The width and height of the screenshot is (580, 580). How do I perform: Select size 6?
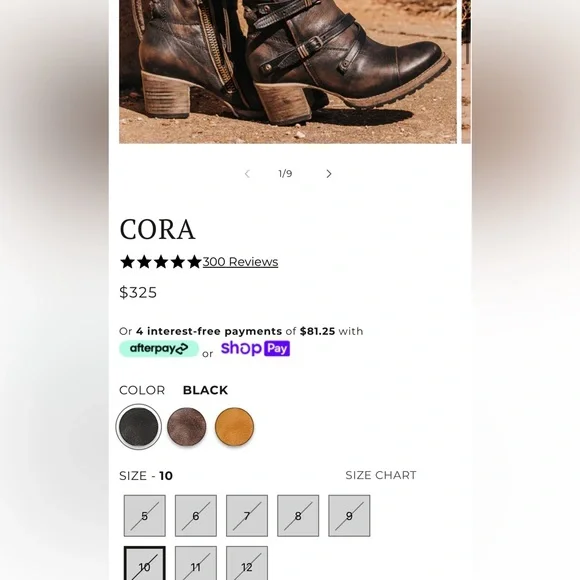(196, 516)
